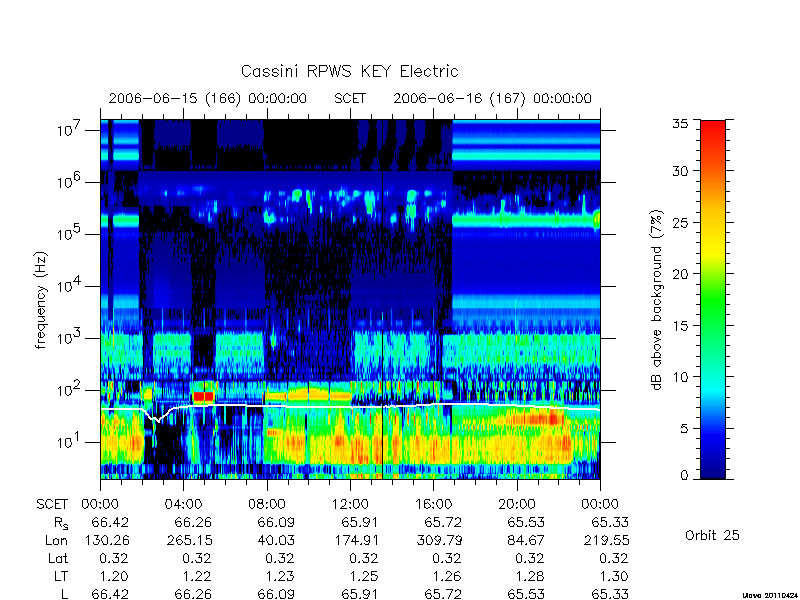
Task: Click the 20:00 time label
Action: coord(517,504)
